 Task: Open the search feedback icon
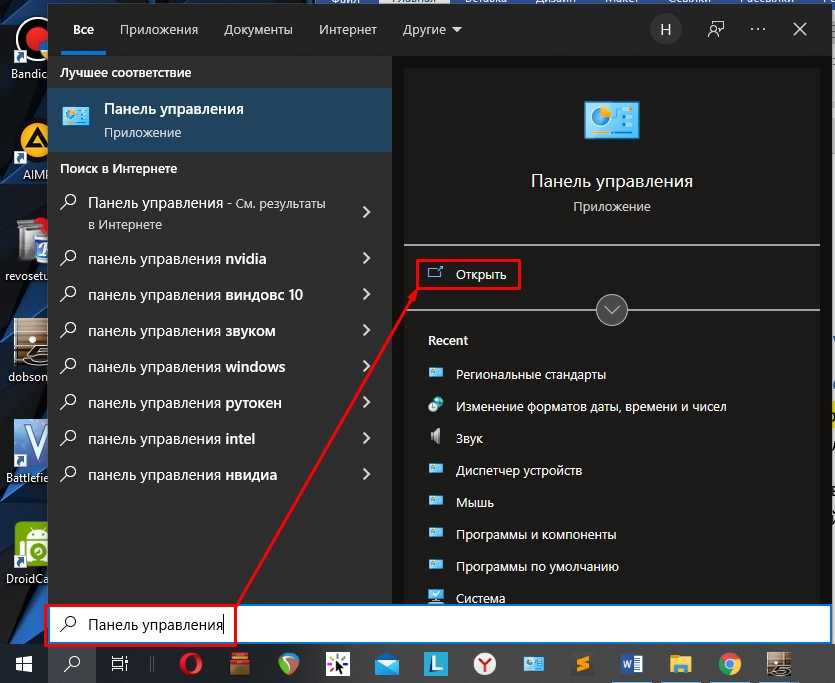click(x=716, y=30)
